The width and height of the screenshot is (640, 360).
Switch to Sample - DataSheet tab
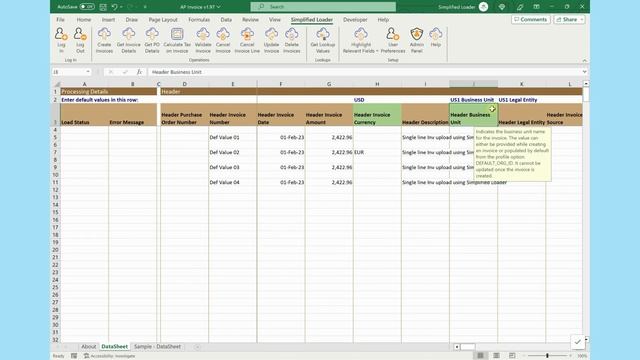(x=157, y=347)
